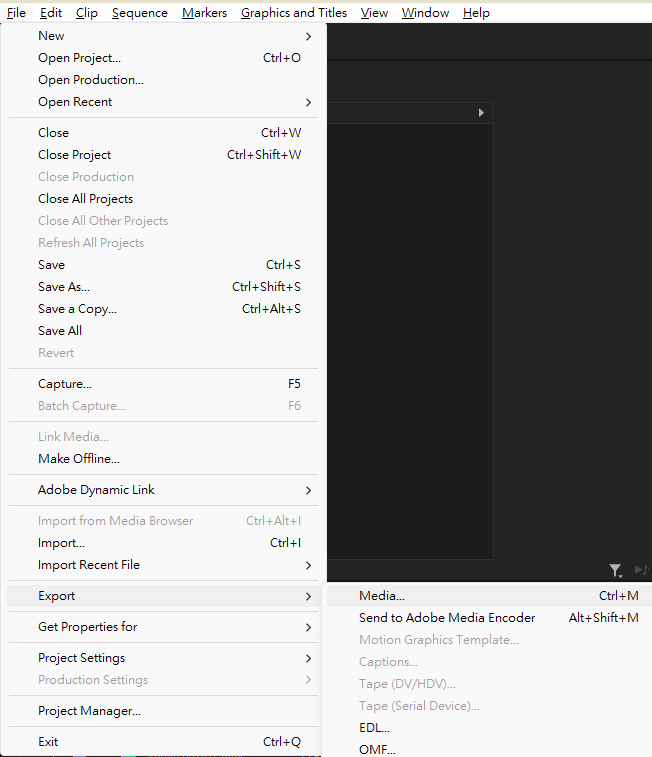Open the Sequence menu in menu bar
Screen dimensions: 652x757
140,13
